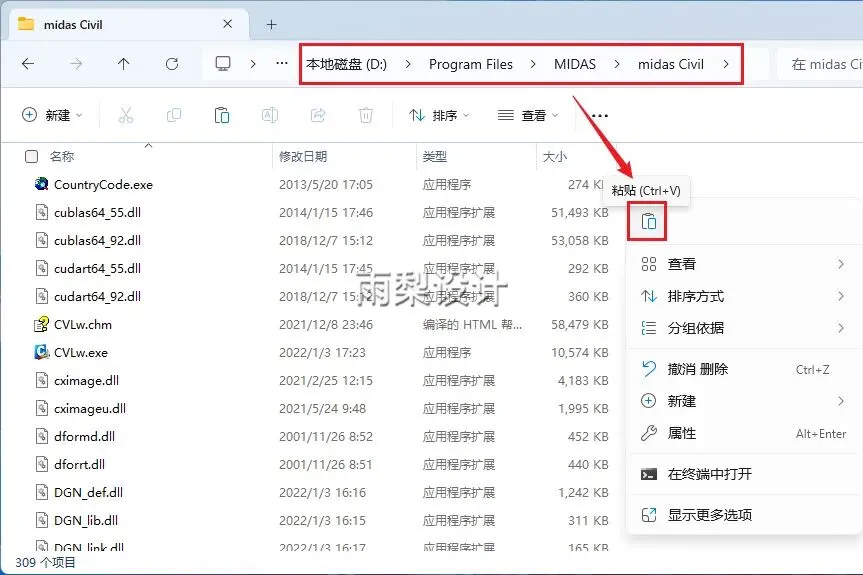The width and height of the screenshot is (863, 575).
Task: Click the CountryCode.exe file icon
Action: coord(41,184)
